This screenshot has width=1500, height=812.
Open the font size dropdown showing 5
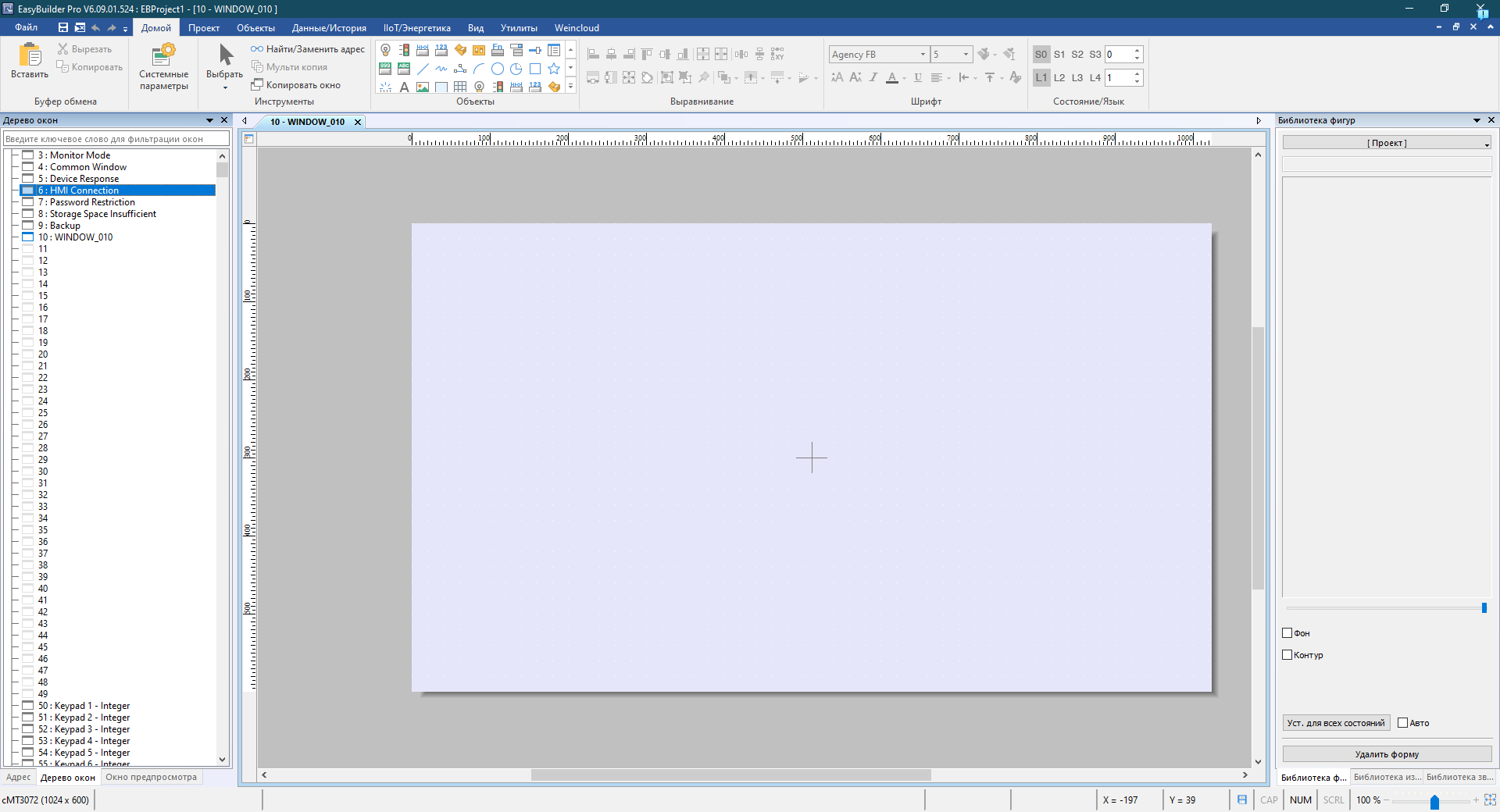[x=966, y=55]
